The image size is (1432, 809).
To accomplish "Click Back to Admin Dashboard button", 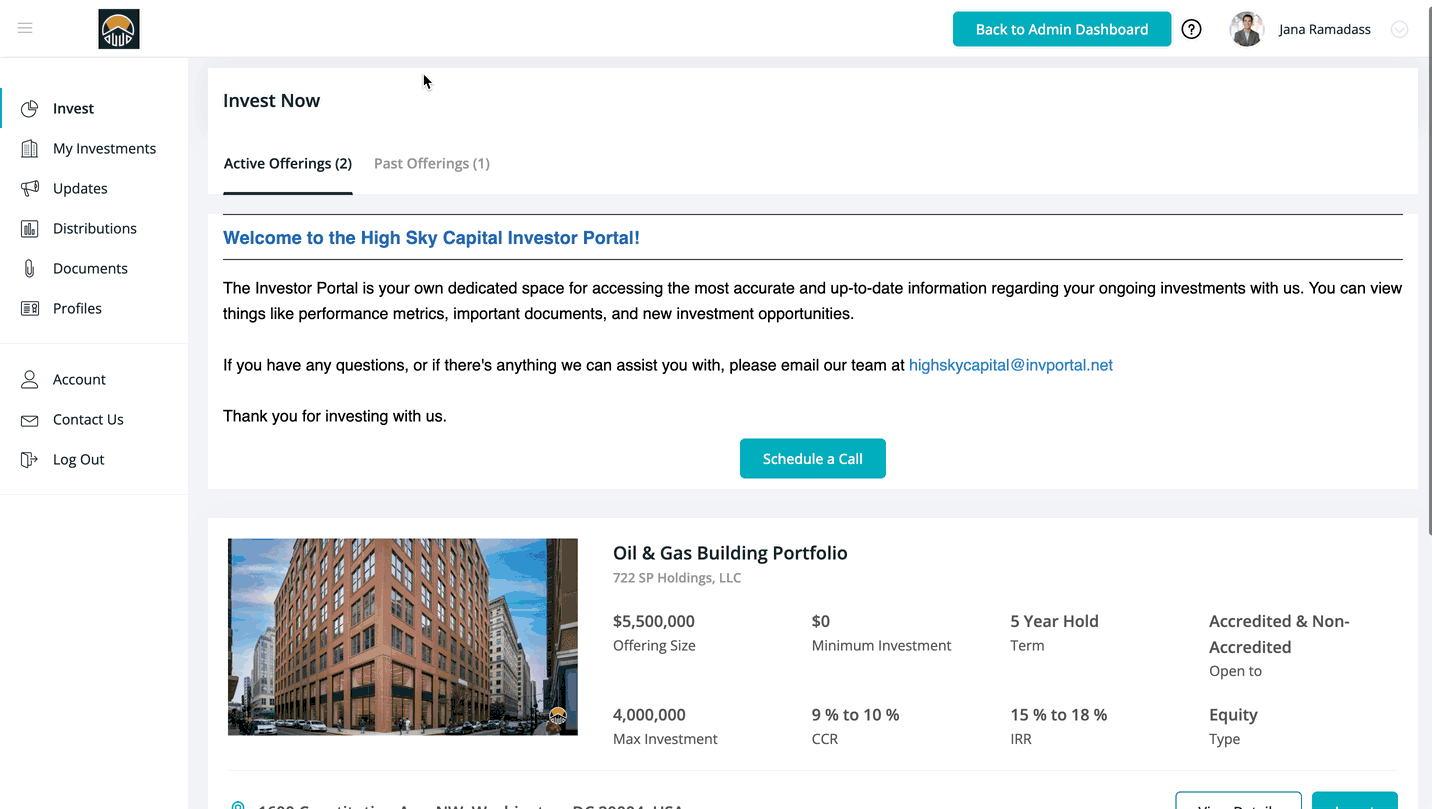I will click(x=1062, y=29).
